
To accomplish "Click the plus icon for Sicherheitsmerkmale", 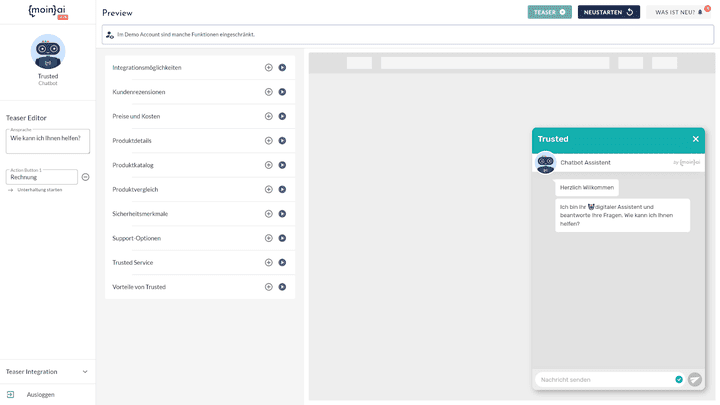I will [x=269, y=214].
